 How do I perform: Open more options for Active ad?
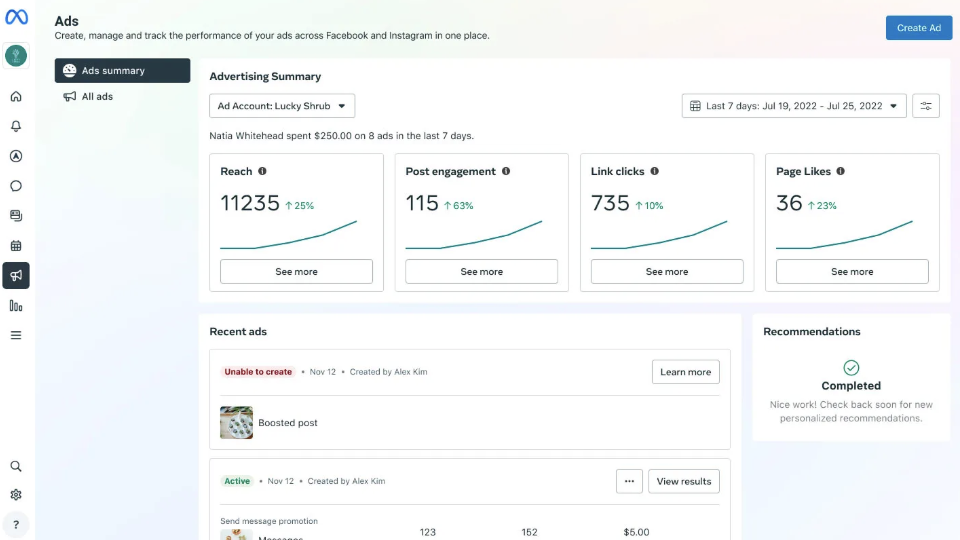point(629,481)
